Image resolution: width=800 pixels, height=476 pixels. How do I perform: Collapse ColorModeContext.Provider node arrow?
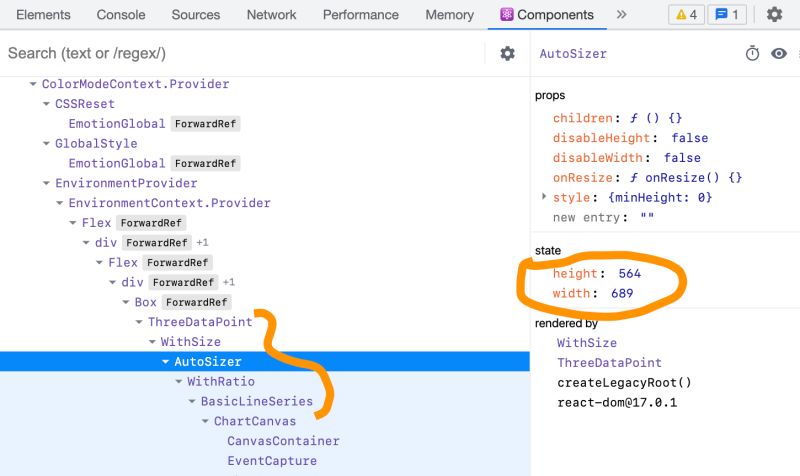(x=33, y=84)
